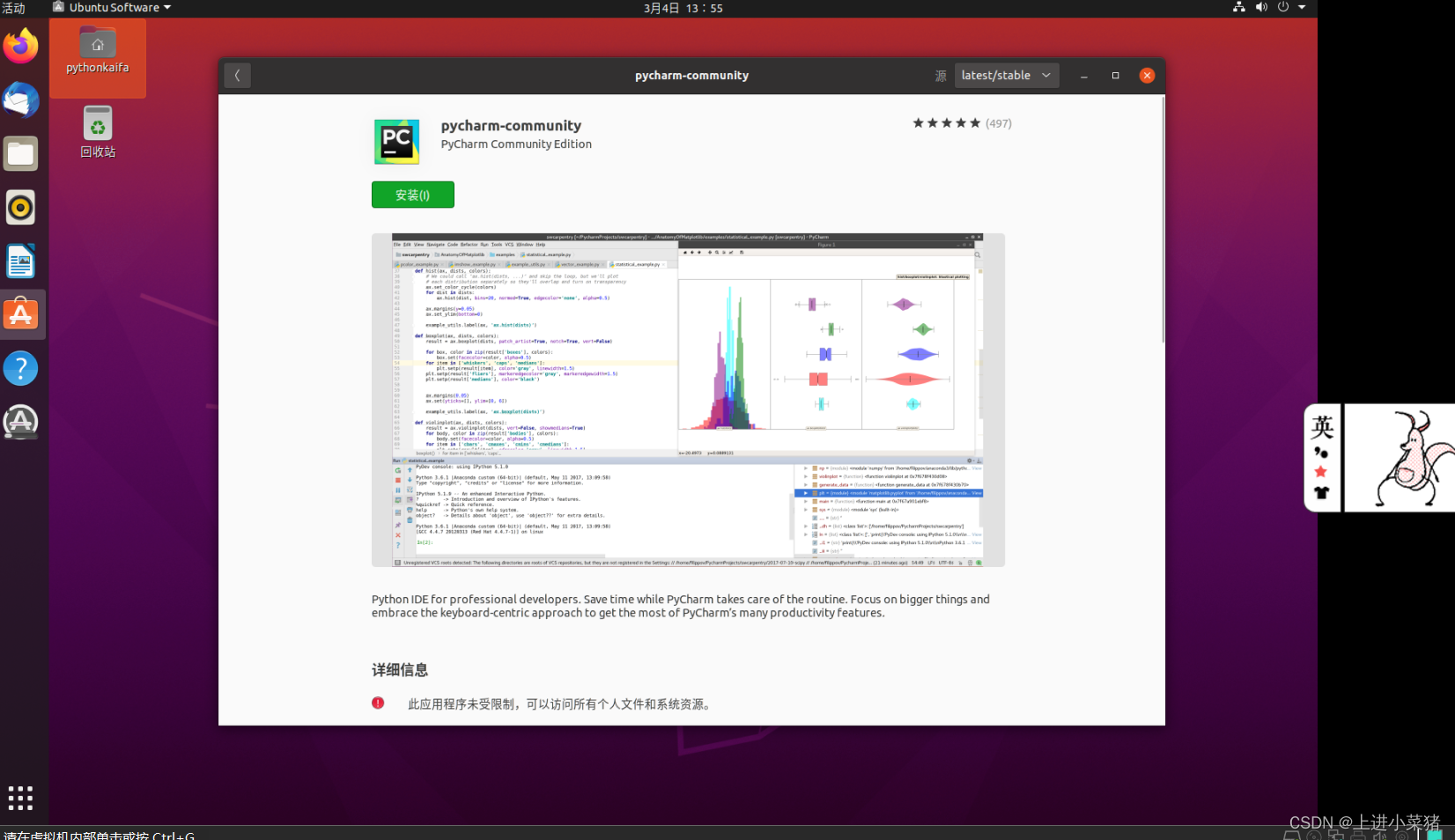The height and width of the screenshot is (840, 1455).
Task: Open the 回收站 trash icon on desktop
Action: 98,133
